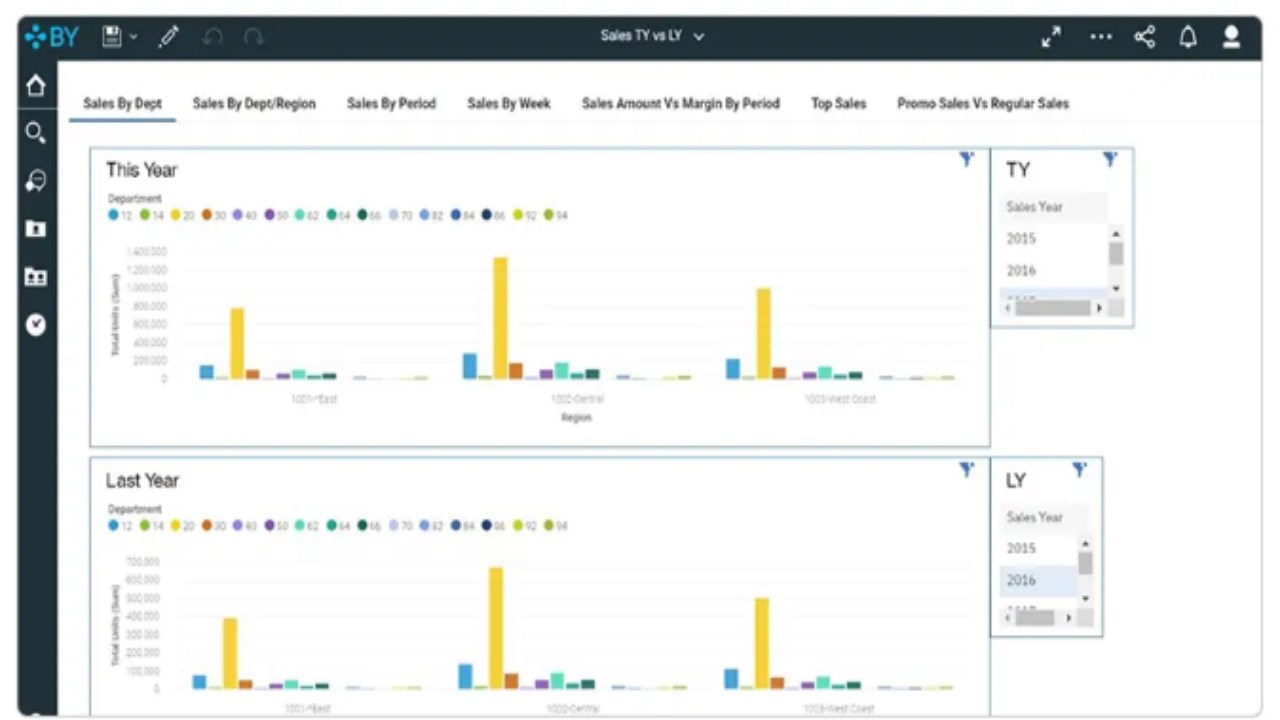Switch to Sales By Week tab
This screenshot has width=1280, height=720.
pos(508,103)
